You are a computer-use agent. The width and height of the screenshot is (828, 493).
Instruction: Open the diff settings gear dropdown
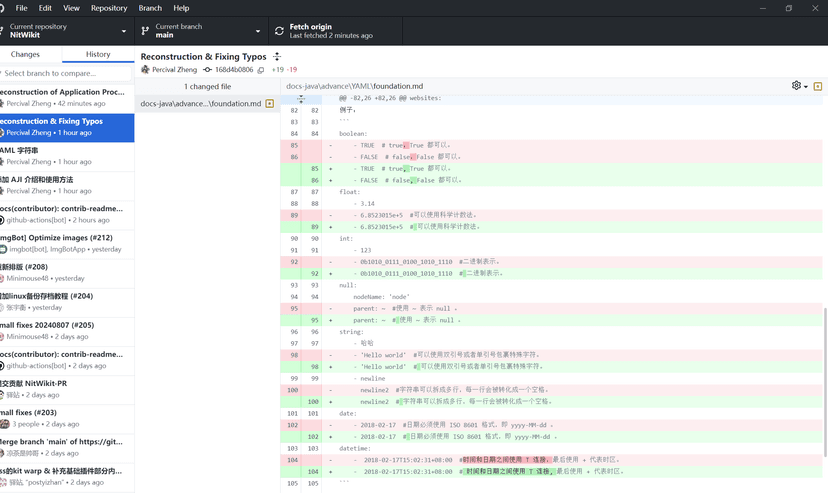(x=799, y=86)
